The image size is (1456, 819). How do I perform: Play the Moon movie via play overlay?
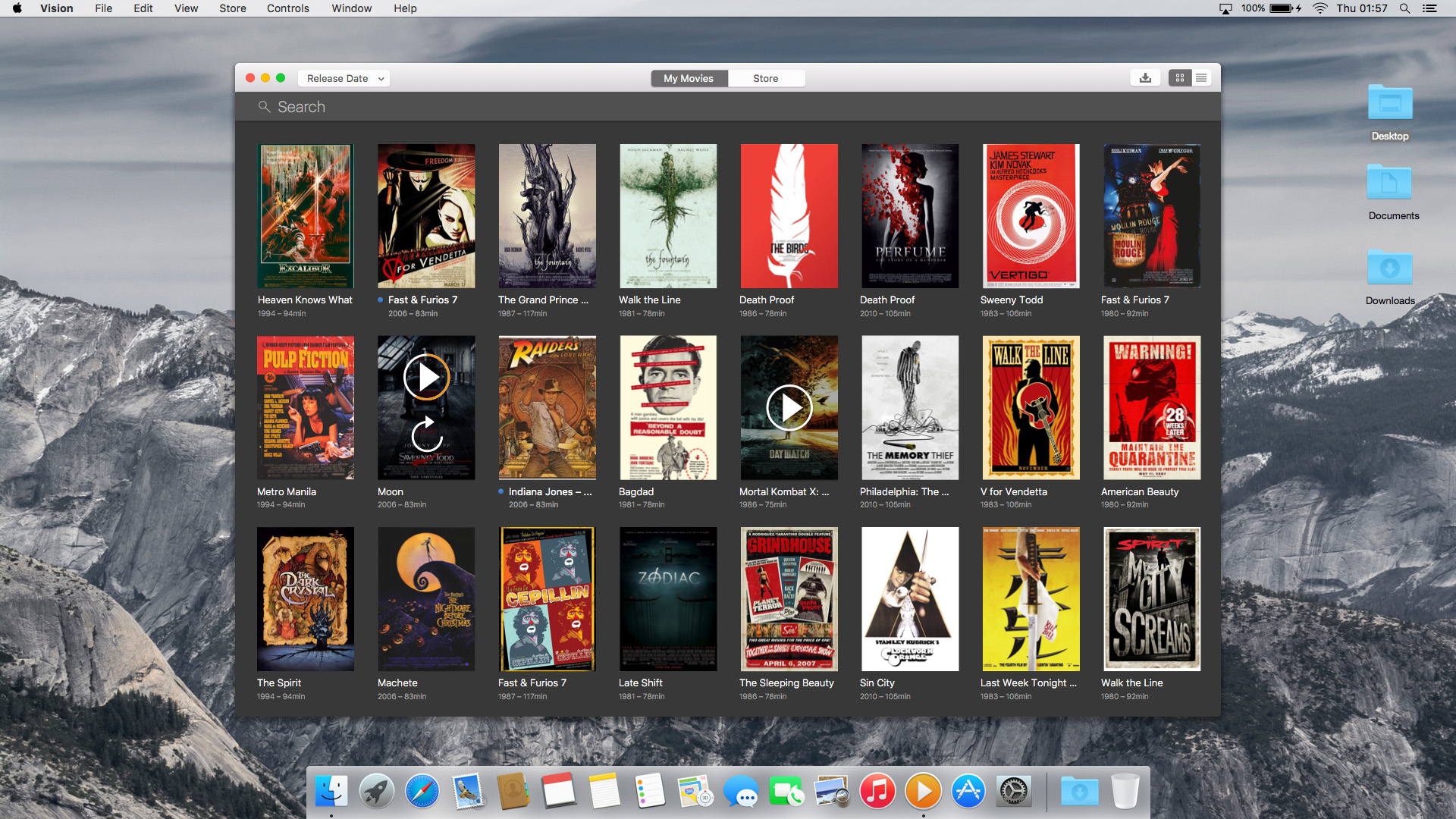pos(426,376)
